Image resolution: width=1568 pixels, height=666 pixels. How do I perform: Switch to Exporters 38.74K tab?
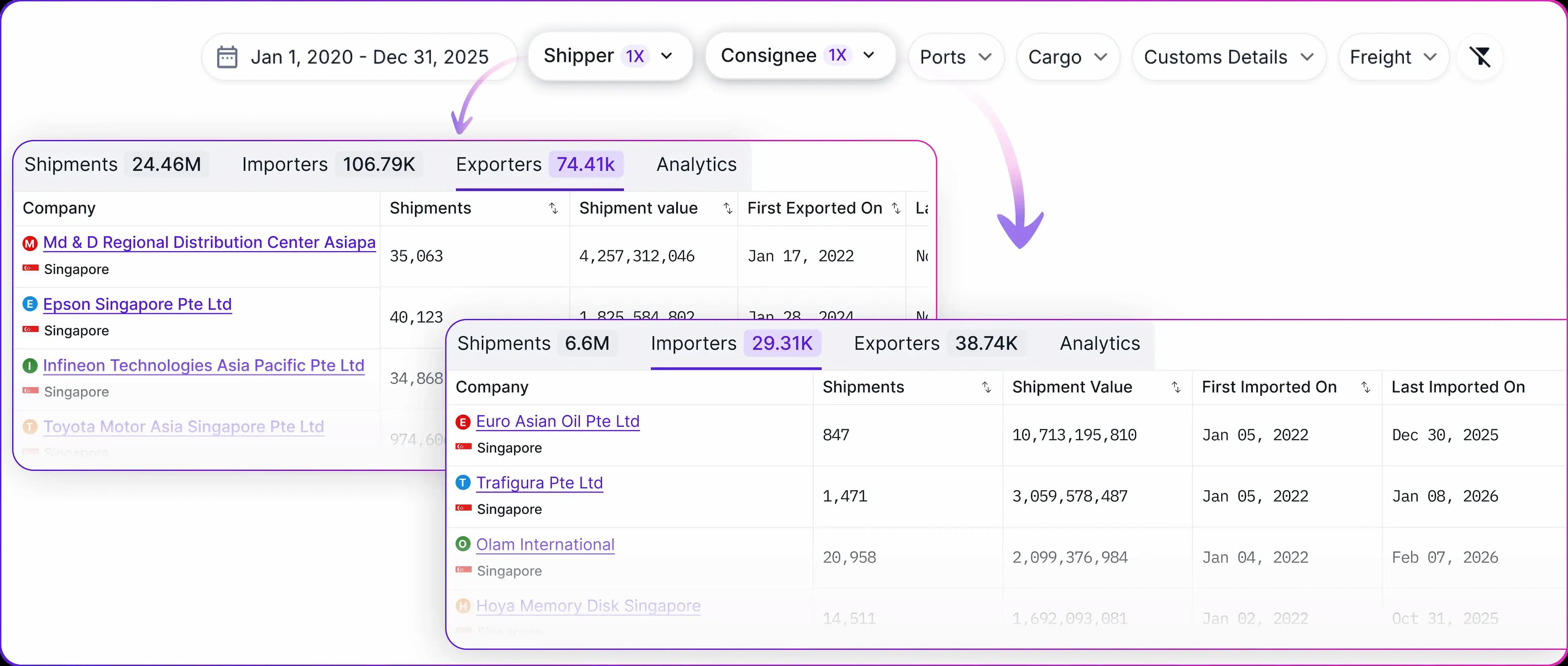(x=935, y=344)
